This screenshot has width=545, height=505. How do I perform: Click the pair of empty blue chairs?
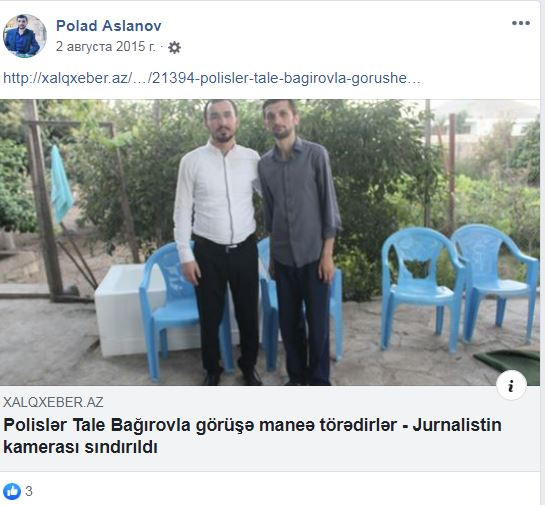tap(459, 287)
